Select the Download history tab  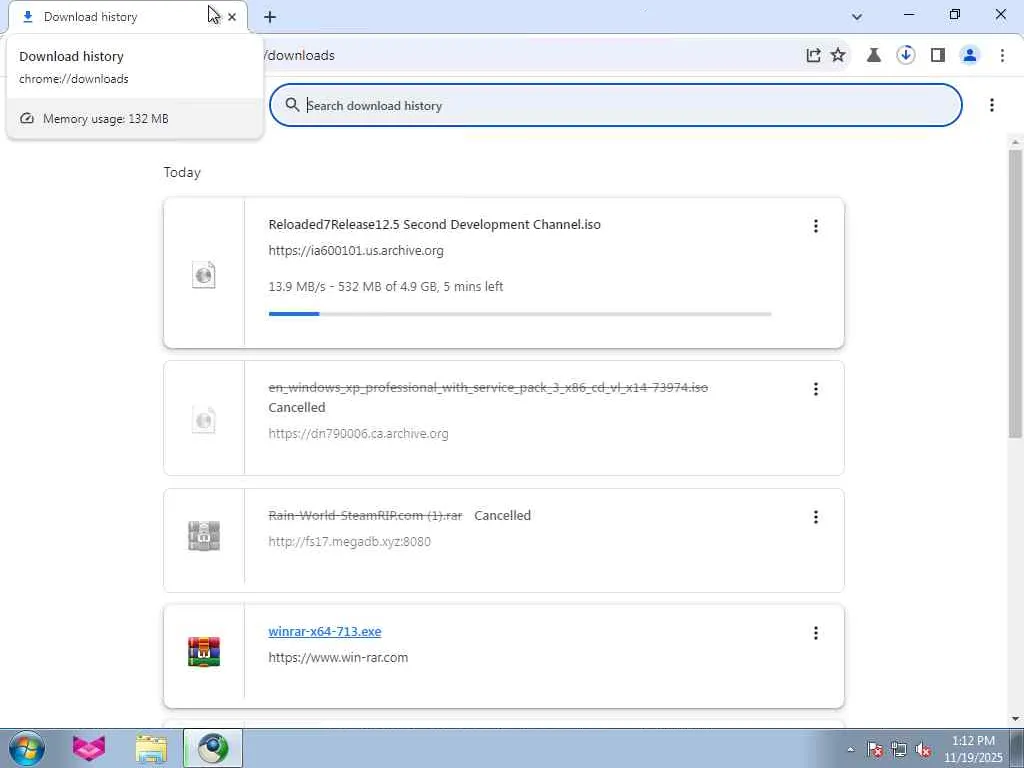(127, 17)
